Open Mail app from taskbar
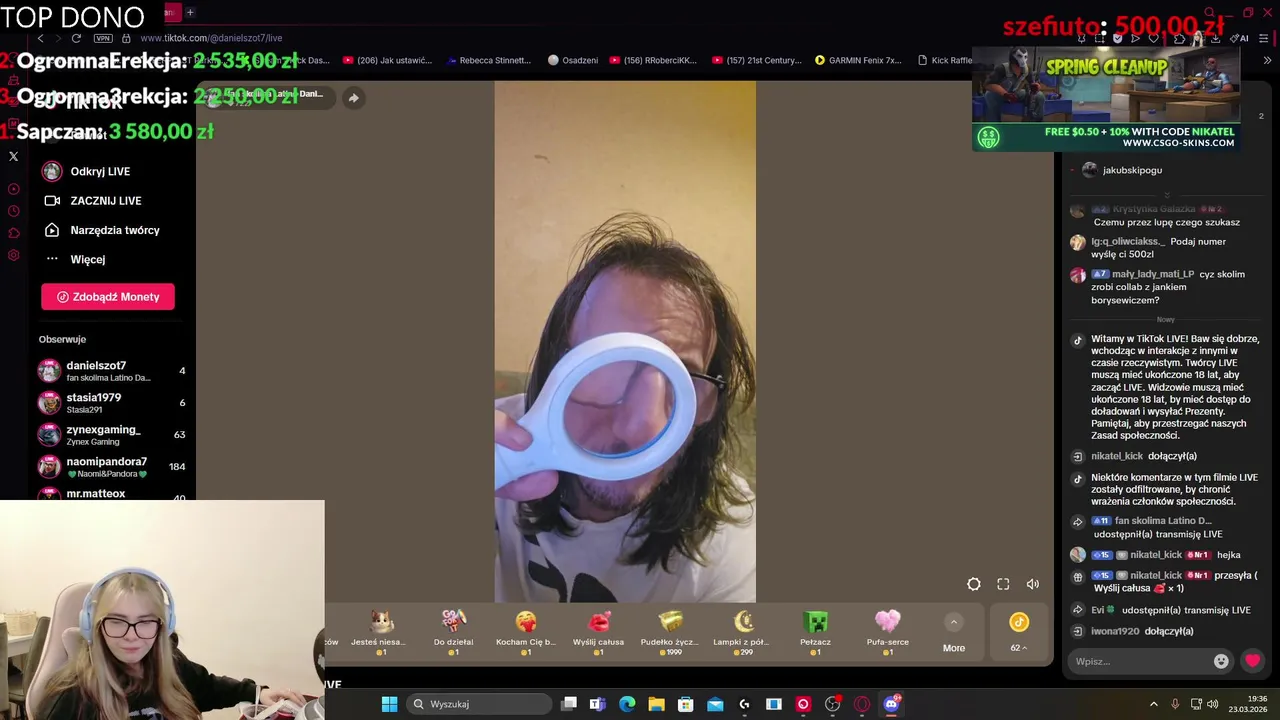1280x720 pixels. pos(715,704)
